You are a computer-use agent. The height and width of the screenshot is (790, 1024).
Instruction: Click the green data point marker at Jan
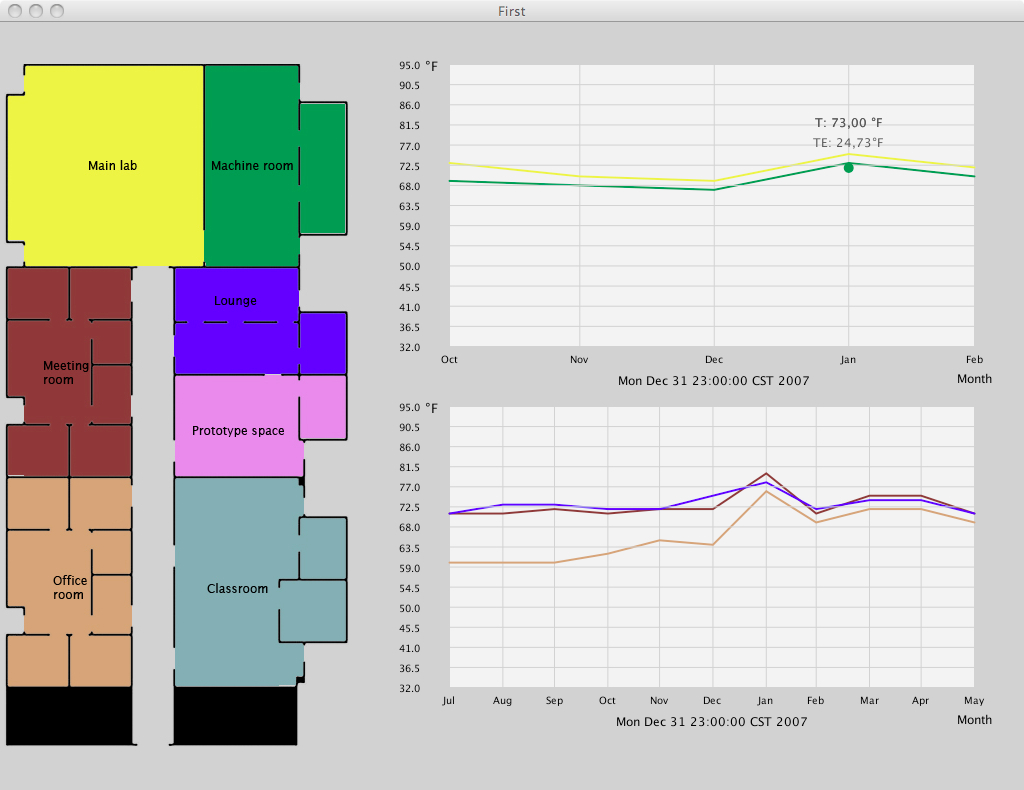click(x=848, y=168)
